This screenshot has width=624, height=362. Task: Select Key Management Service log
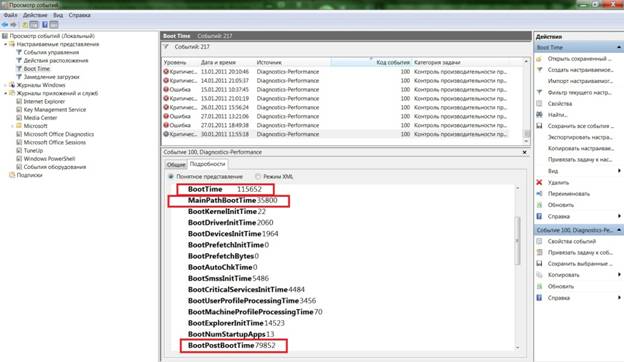[x=55, y=109]
